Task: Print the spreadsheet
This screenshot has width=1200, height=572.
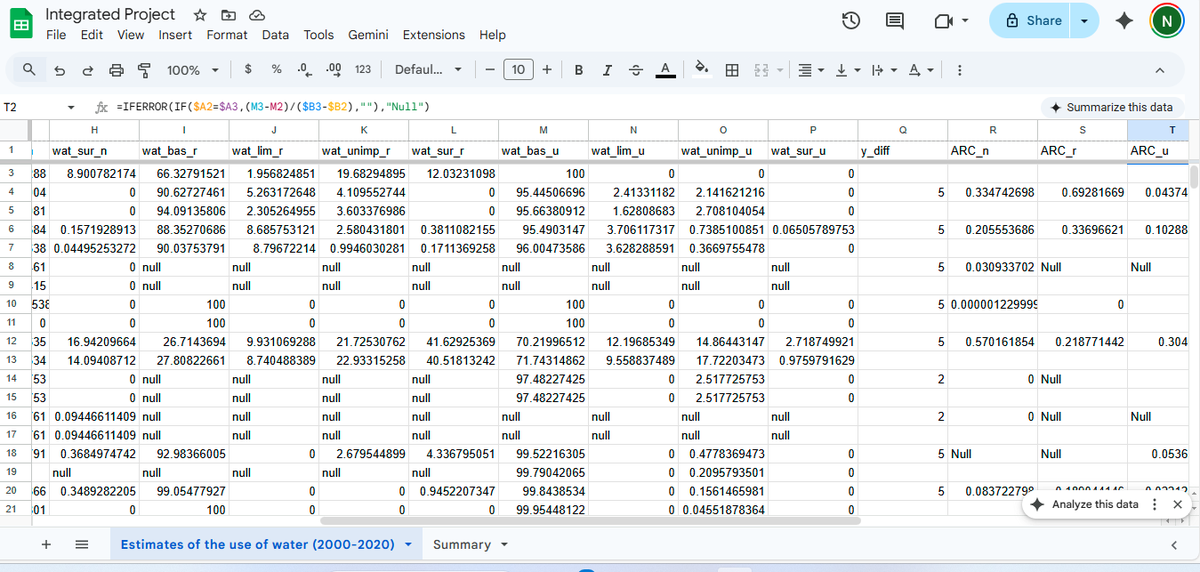Action: coord(115,70)
